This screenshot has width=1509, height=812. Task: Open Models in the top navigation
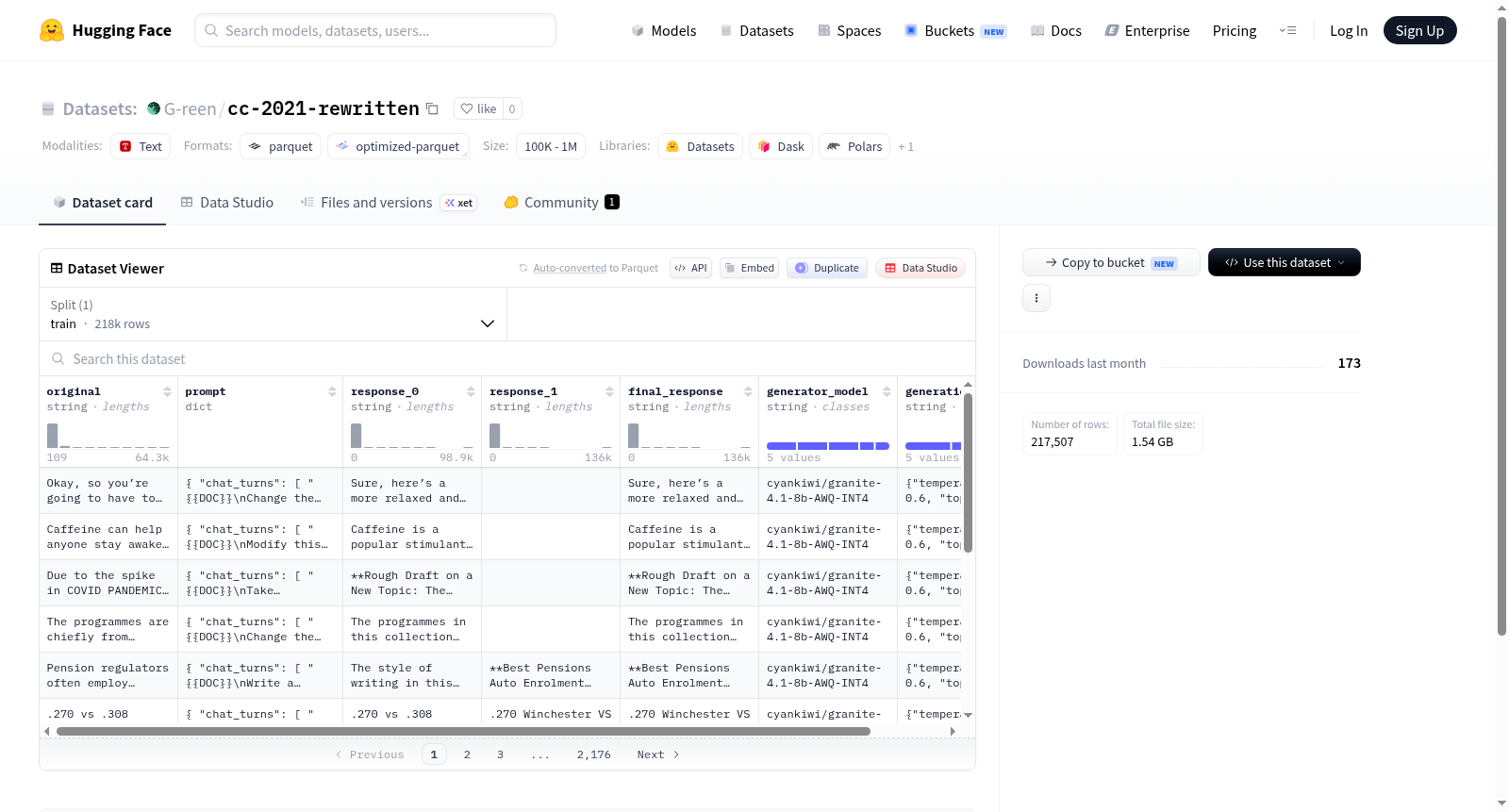point(664,30)
